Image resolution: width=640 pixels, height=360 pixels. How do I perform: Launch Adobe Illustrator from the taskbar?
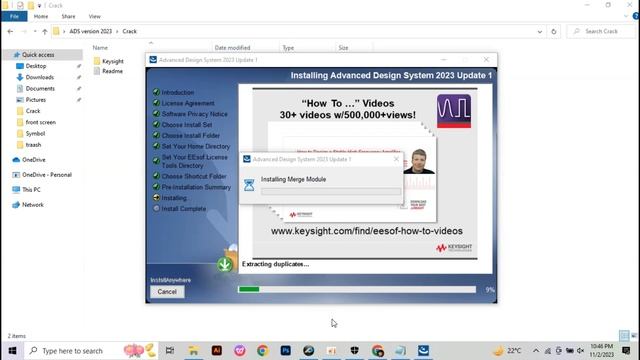217,351
